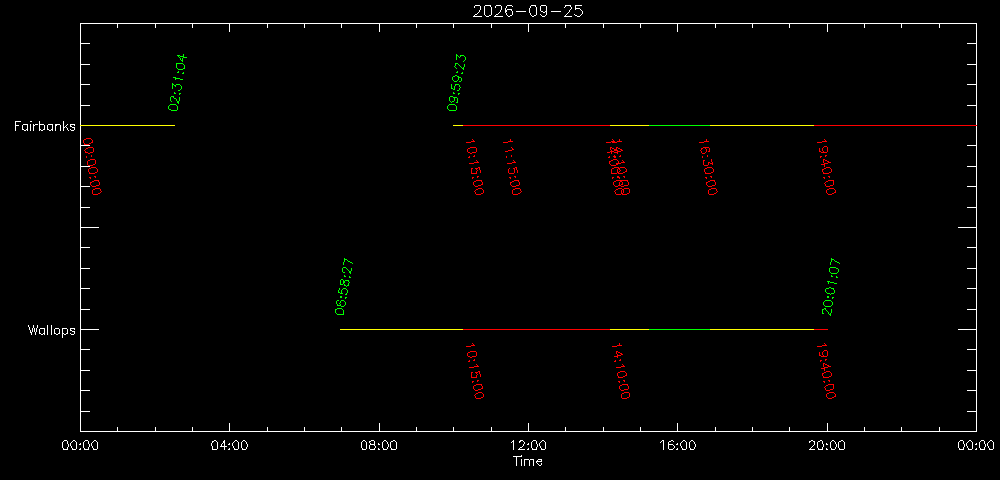Click the red 19:40:00 Wallops marker
The height and width of the screenshot is (480, 1000).
pos(826,371)
